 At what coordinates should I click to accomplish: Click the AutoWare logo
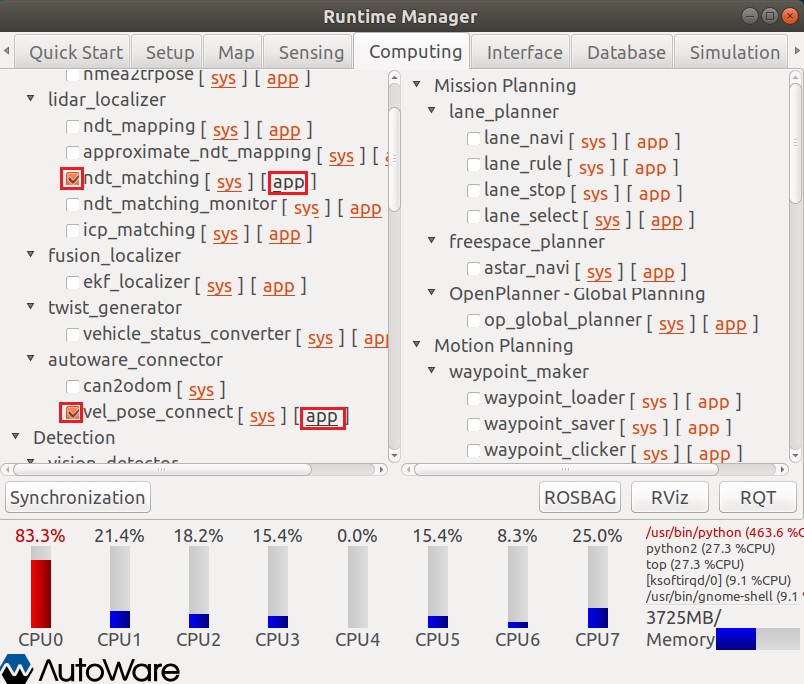pyautogui.click(x=90, y=669)
